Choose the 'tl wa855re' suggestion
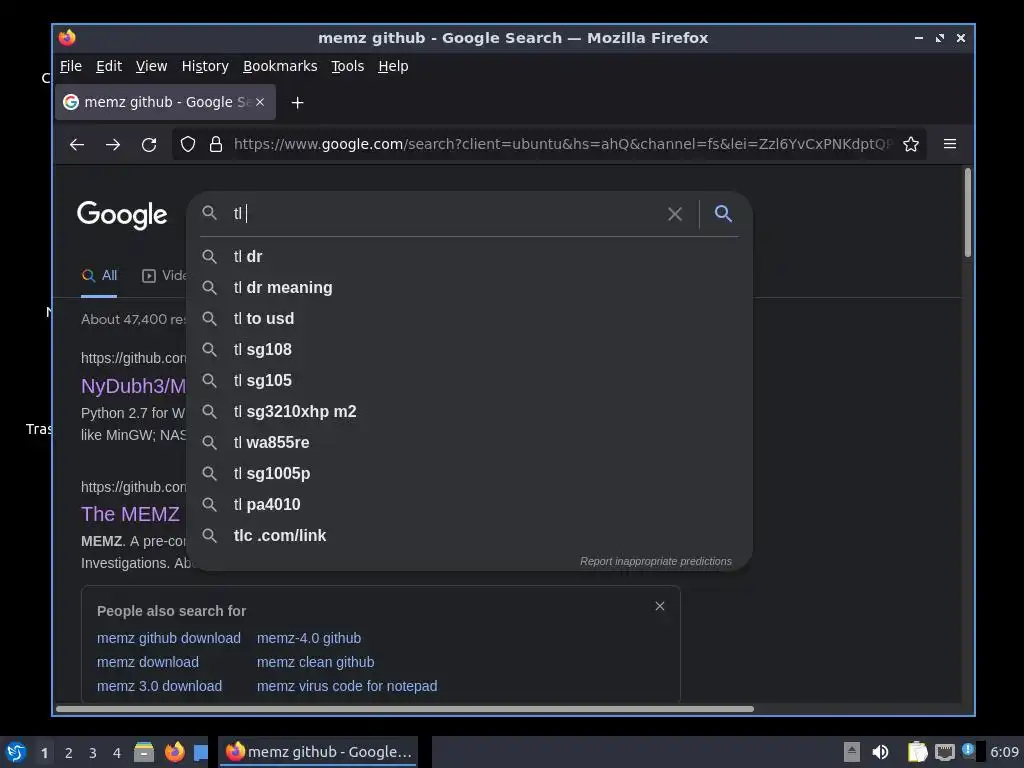Image resolution: width=1024 pixels, height=768 pixels. pos(470,442)
